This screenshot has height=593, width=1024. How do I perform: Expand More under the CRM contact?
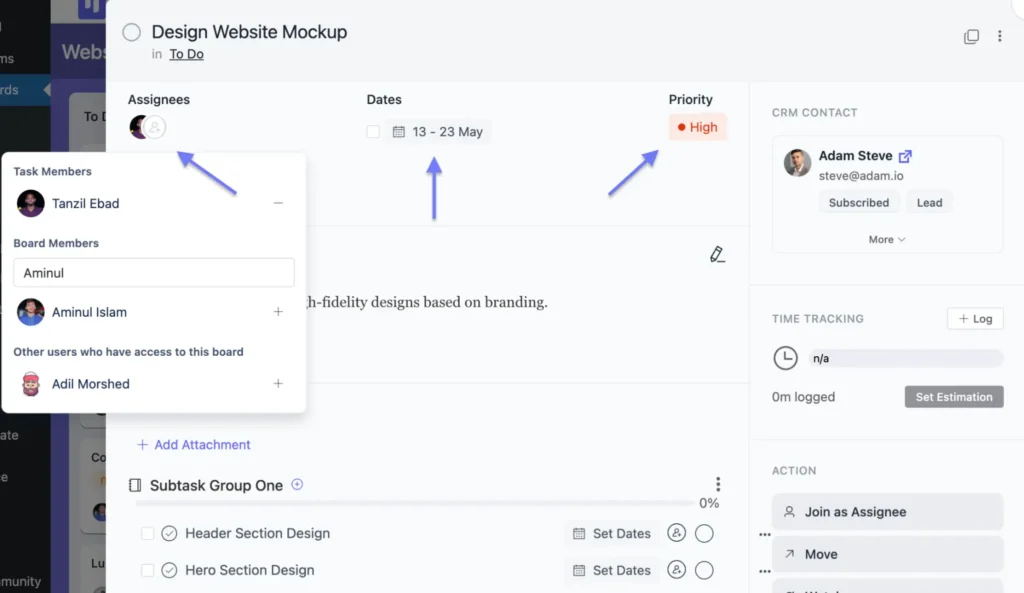pos(886,240)
